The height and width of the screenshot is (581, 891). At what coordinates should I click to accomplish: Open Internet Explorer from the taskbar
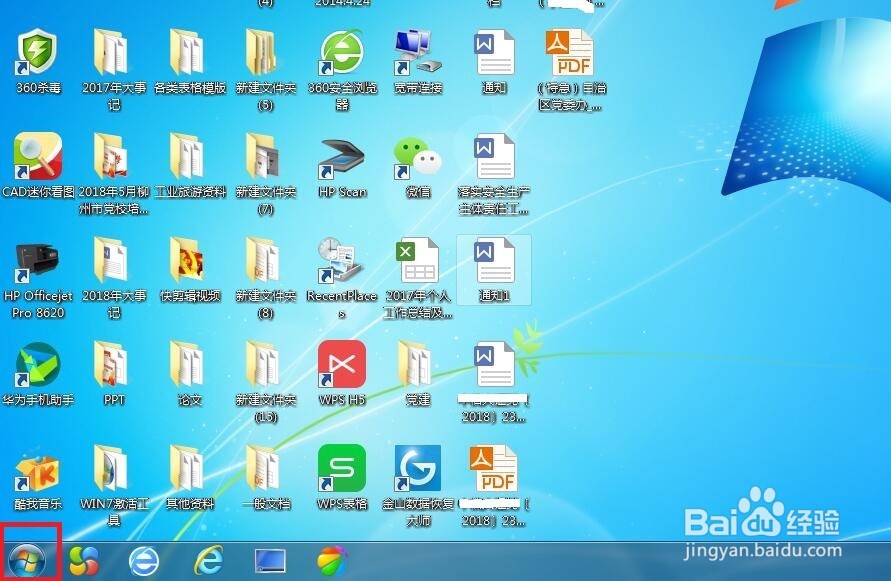pos(208,561)
